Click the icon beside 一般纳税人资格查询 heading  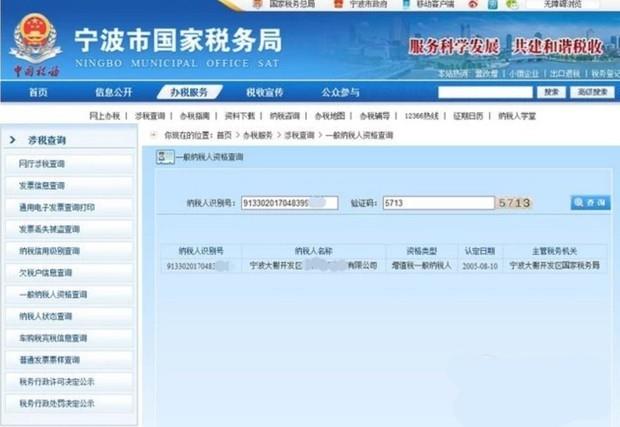[x=165, y=157]
